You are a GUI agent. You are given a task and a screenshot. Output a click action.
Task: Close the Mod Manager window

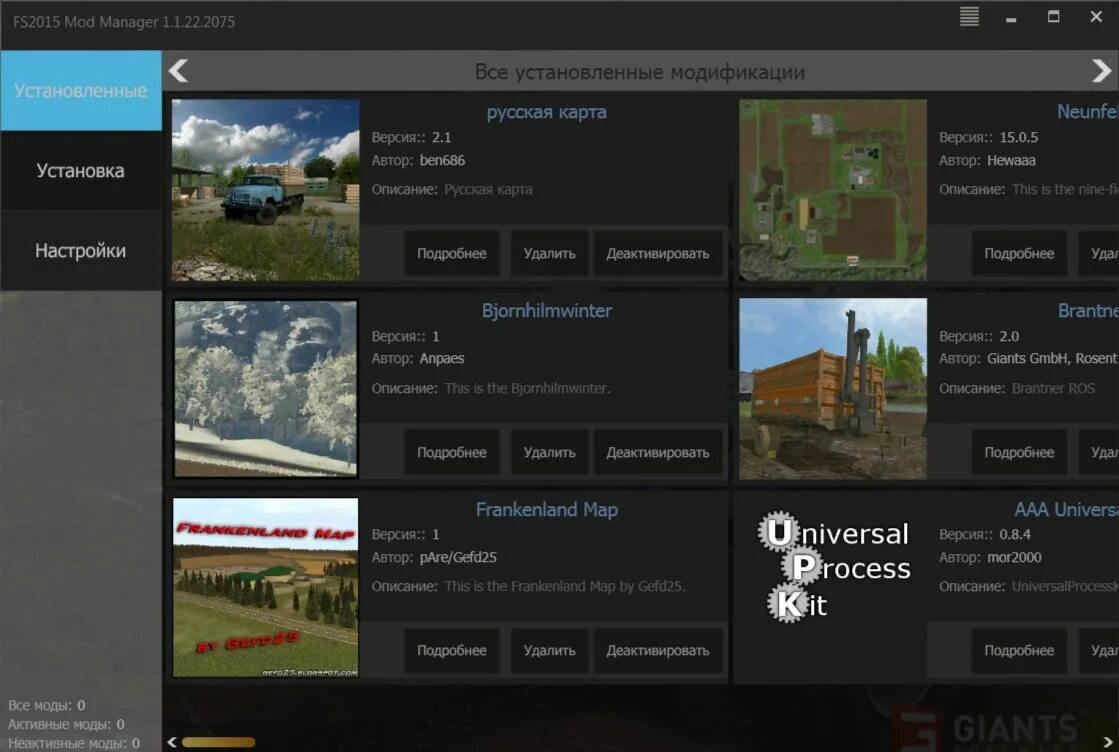[1096, 16]
